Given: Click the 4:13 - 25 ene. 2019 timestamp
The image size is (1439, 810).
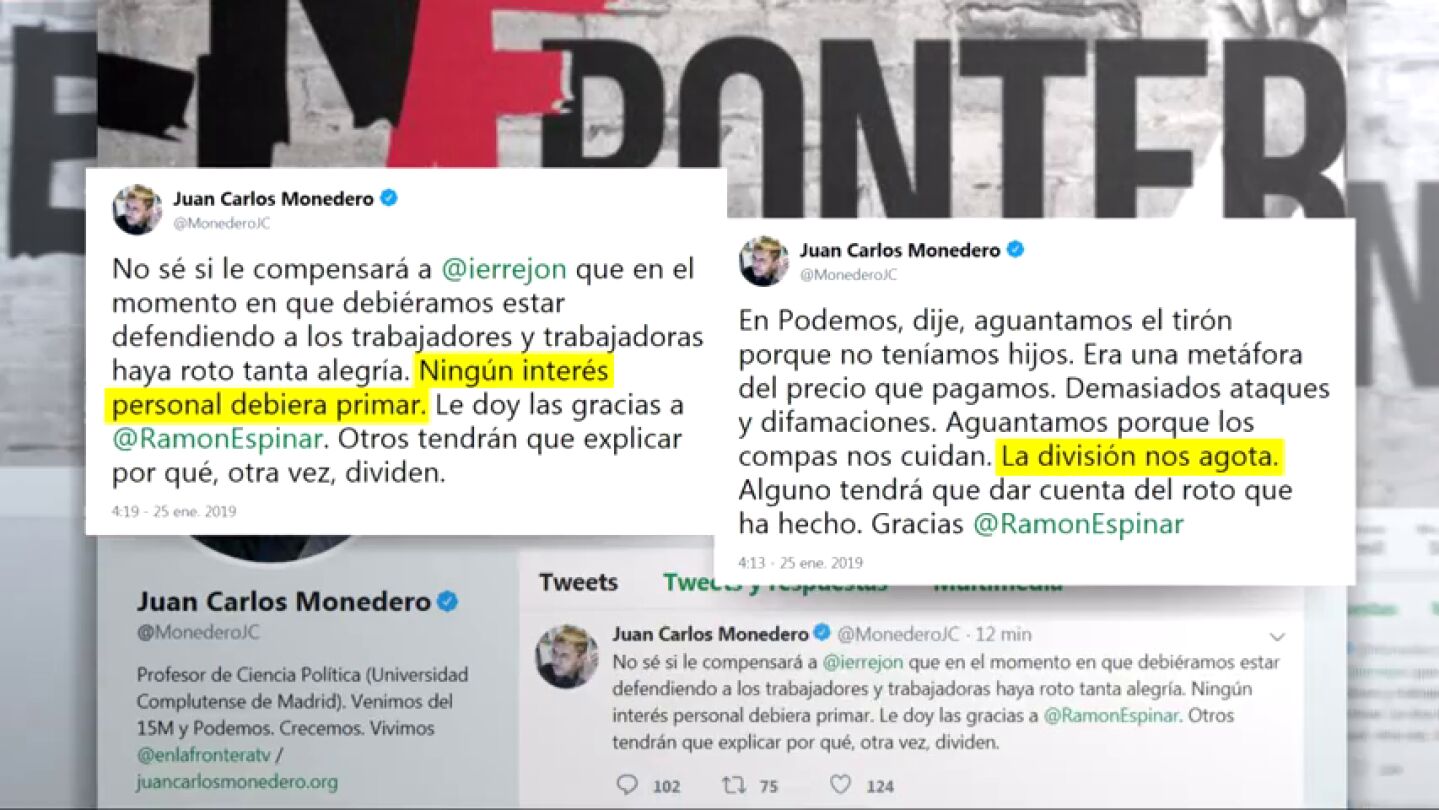Looking at the screenshot, I should click(800, 563).
